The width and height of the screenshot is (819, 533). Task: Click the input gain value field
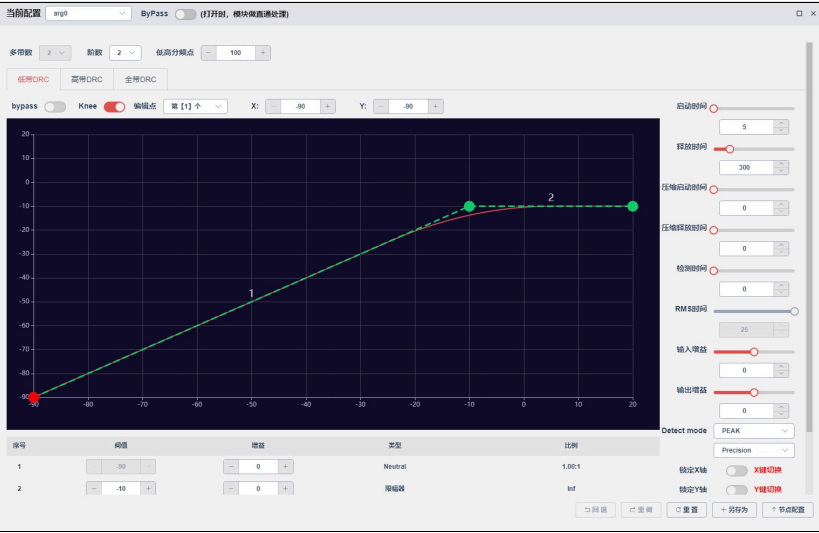point(746,370)
